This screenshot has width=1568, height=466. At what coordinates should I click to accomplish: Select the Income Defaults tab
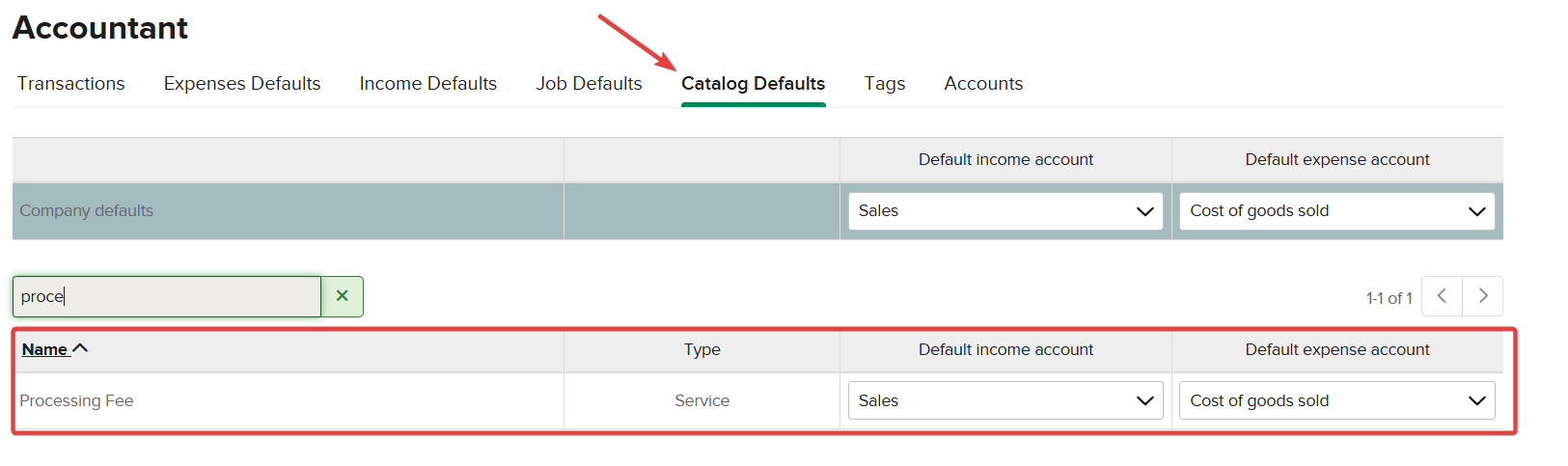[428, 84]
